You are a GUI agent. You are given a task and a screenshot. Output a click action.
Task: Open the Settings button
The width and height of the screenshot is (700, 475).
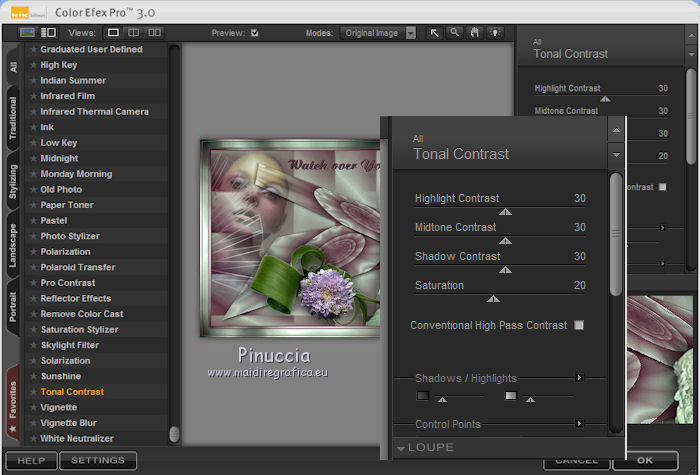pos(98,461)
